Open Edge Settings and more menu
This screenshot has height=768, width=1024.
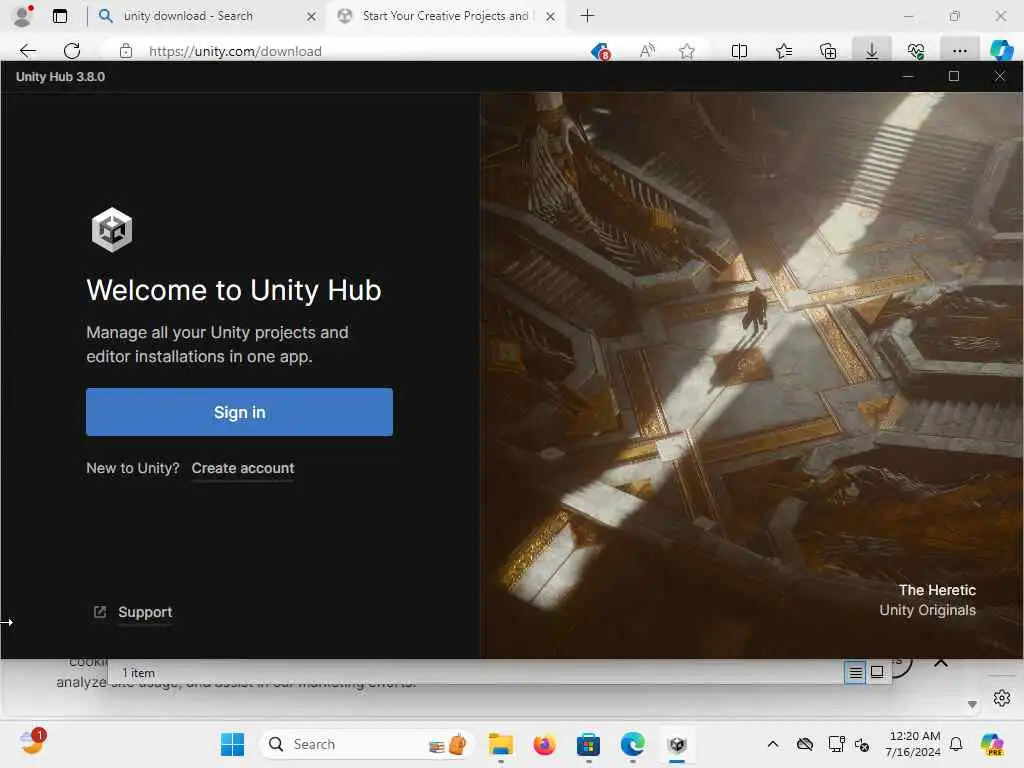[959, 51]
